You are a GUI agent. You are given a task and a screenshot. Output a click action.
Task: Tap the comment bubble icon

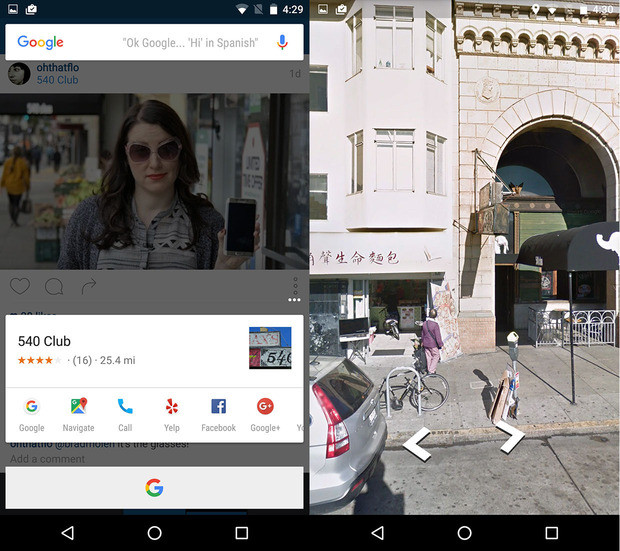54,286
